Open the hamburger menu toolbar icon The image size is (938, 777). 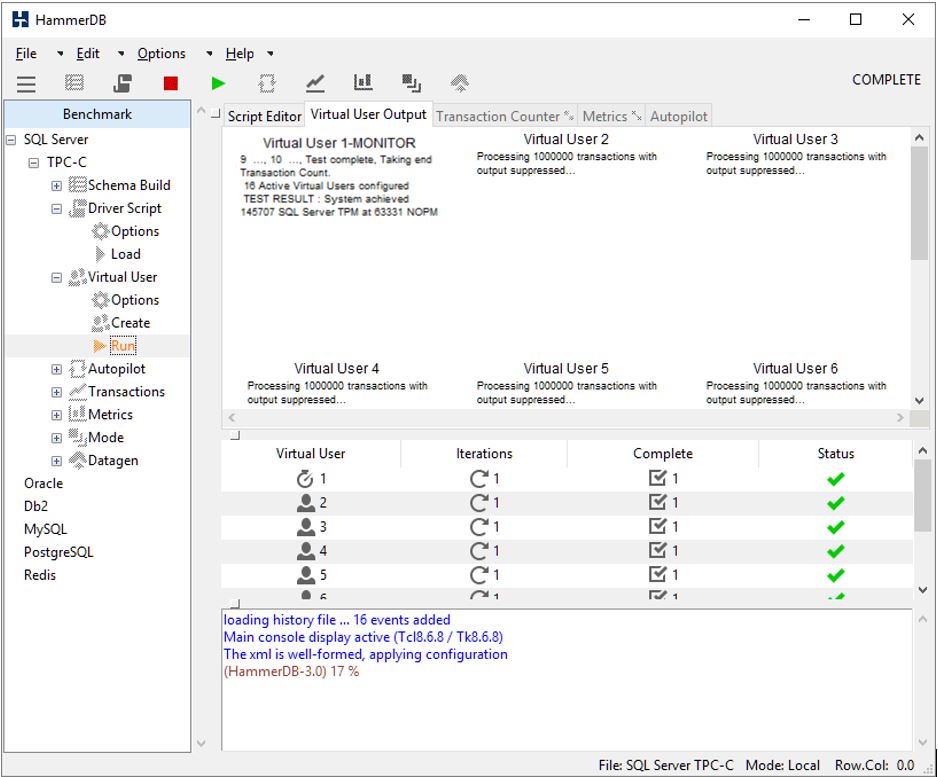tap(26, 84)
